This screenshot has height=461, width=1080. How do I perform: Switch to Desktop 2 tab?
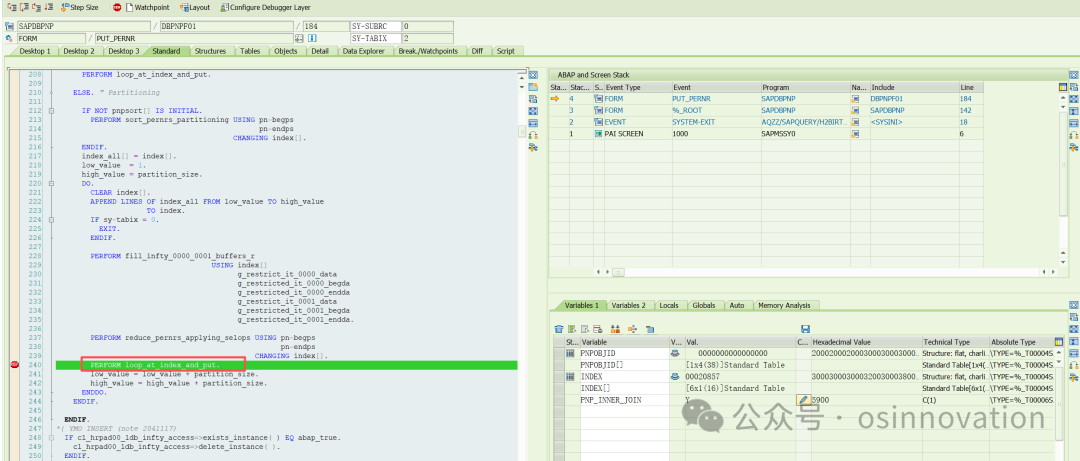(79, 51)
